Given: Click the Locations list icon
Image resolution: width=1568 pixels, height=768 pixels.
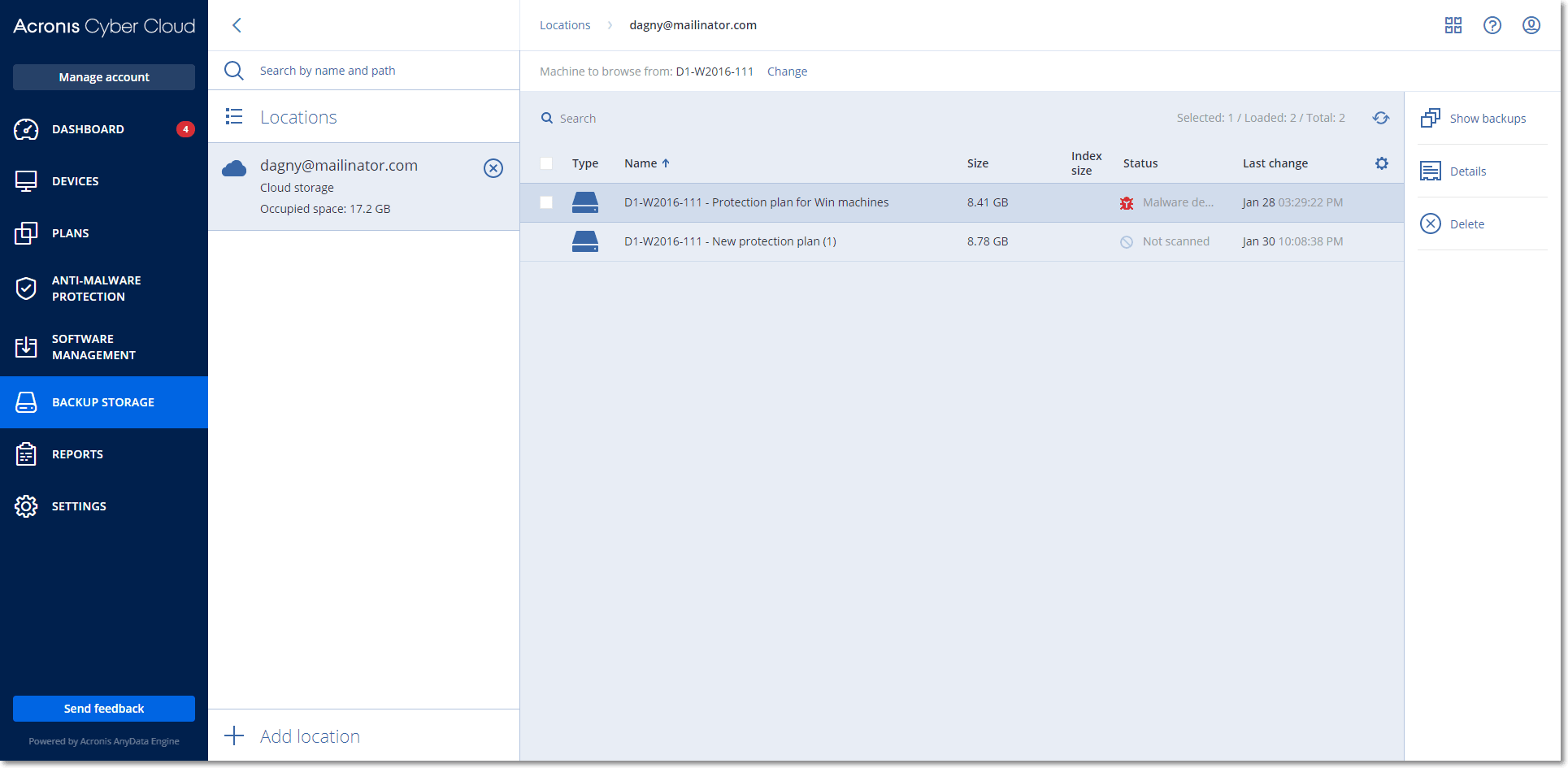Looking at the screenshot, I should point(234,117).
